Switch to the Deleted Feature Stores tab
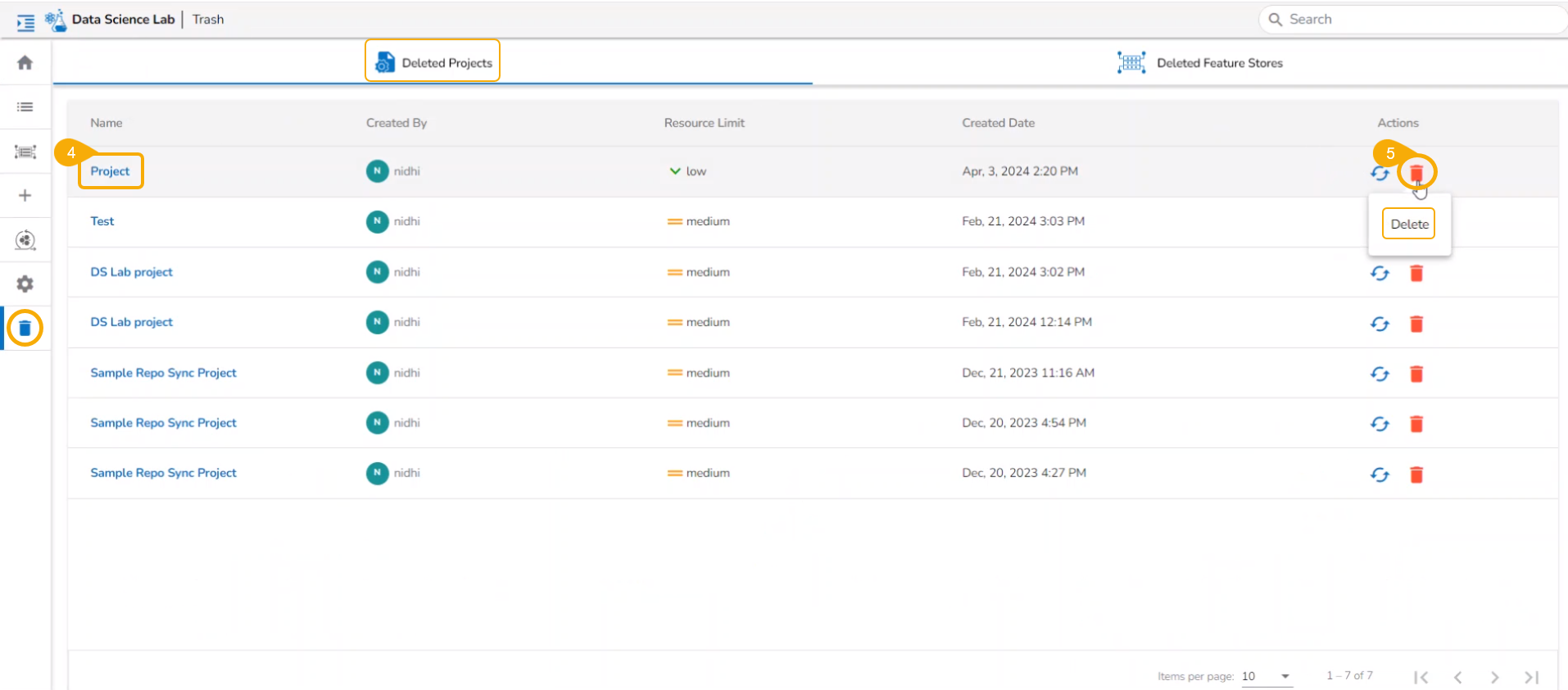Screen dimensions: 1568x690 point(1200,62)
